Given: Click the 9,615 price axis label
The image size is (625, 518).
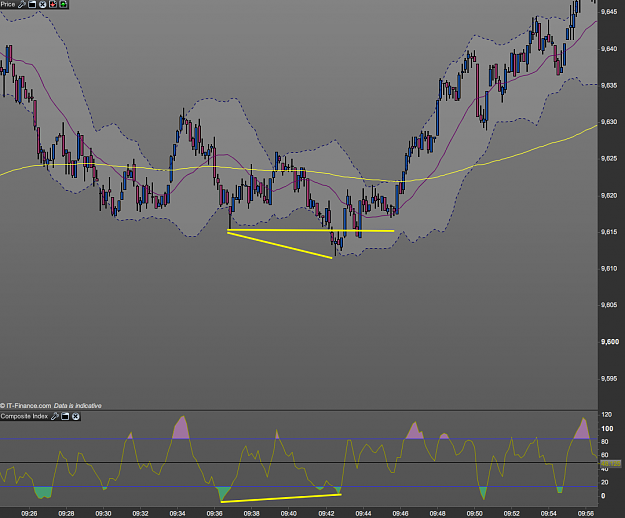Looking at the screenshot, I should pos(609,232).
